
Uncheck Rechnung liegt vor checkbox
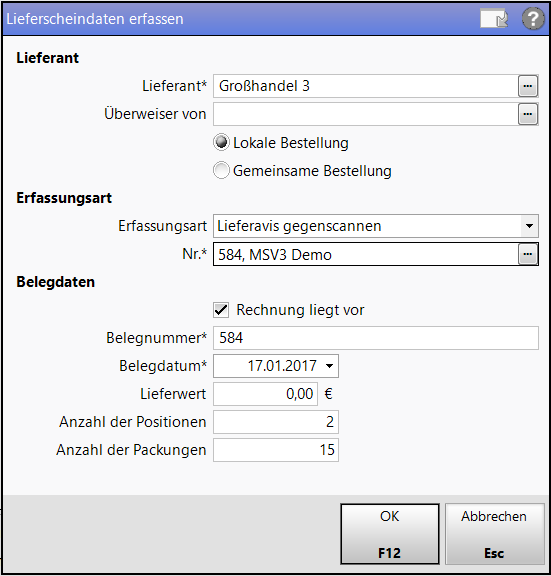click(x=221, y=310)
